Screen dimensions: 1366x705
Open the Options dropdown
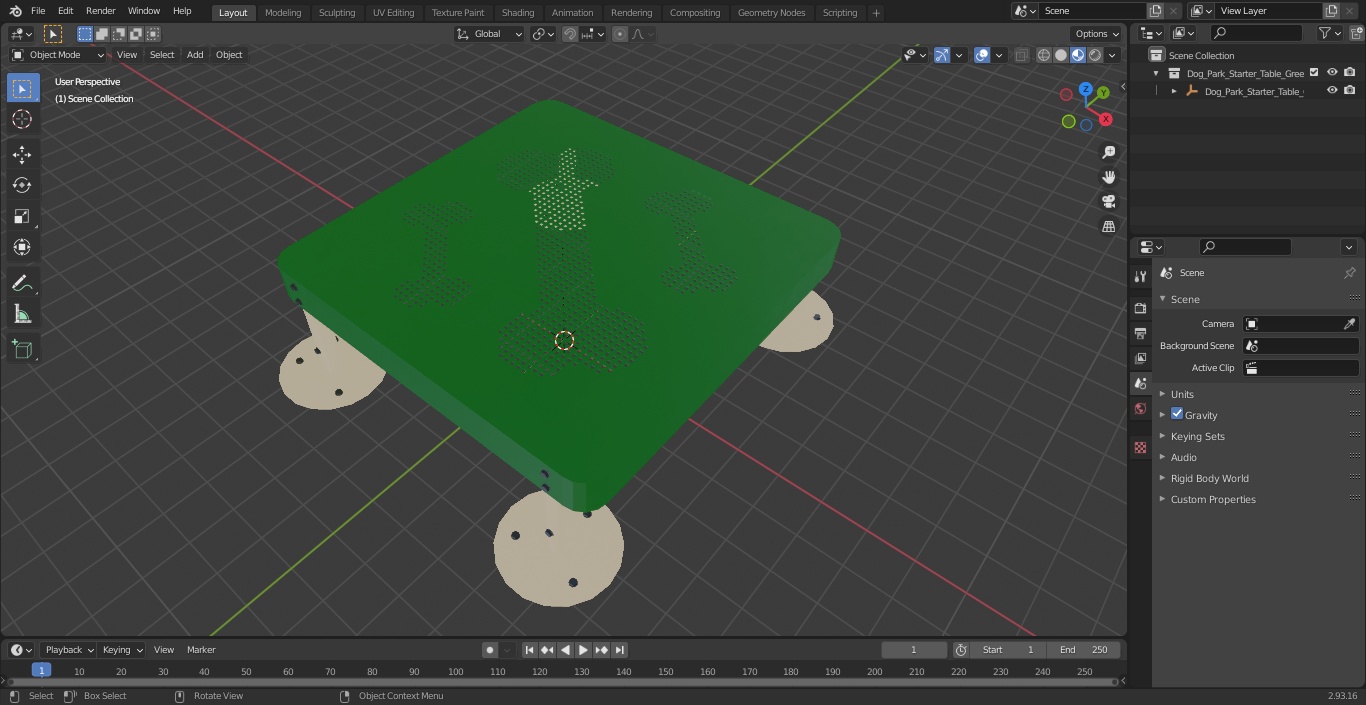tap(1097, 34)
